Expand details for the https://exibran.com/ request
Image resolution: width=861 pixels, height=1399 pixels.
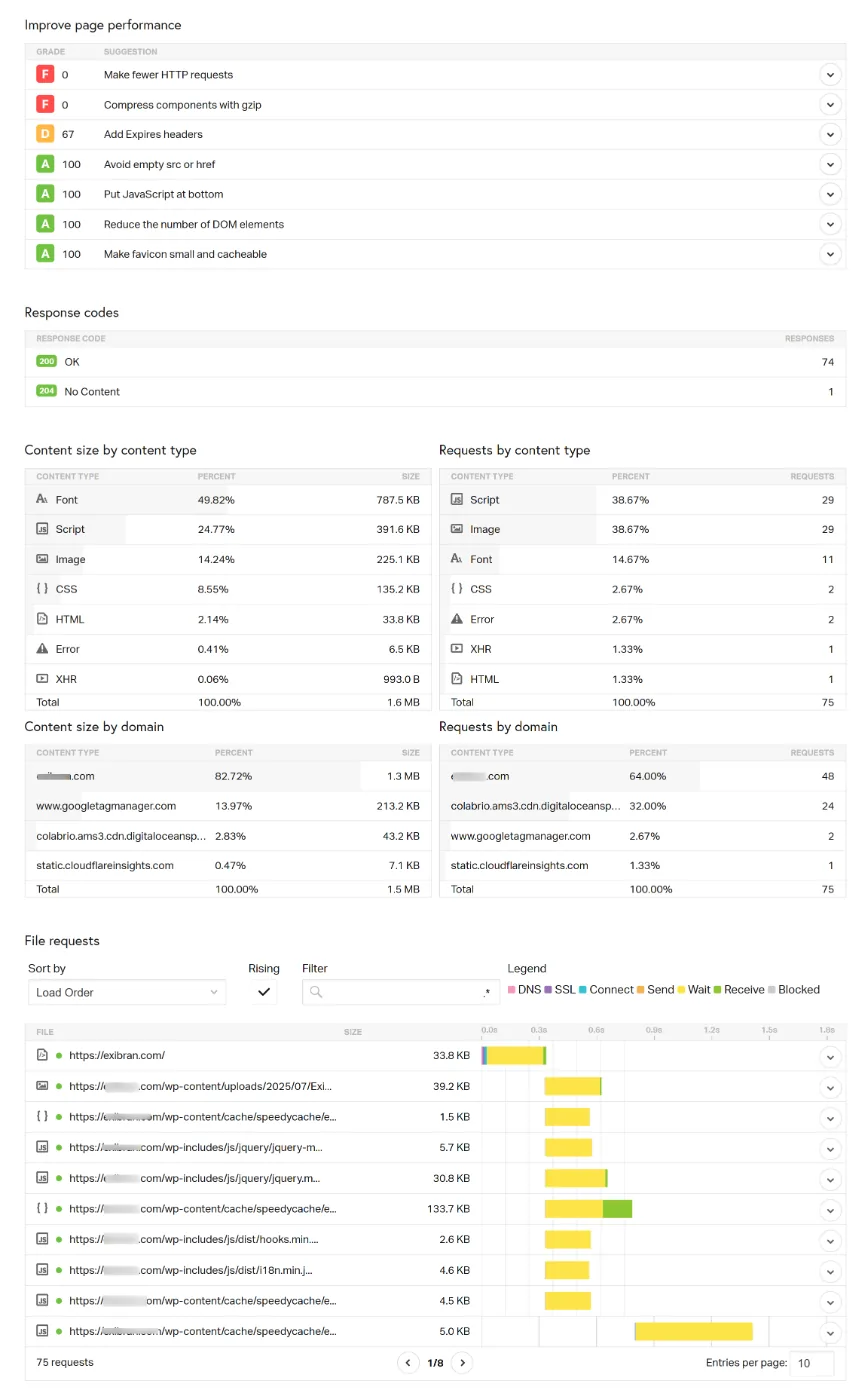pos(829,1056)
